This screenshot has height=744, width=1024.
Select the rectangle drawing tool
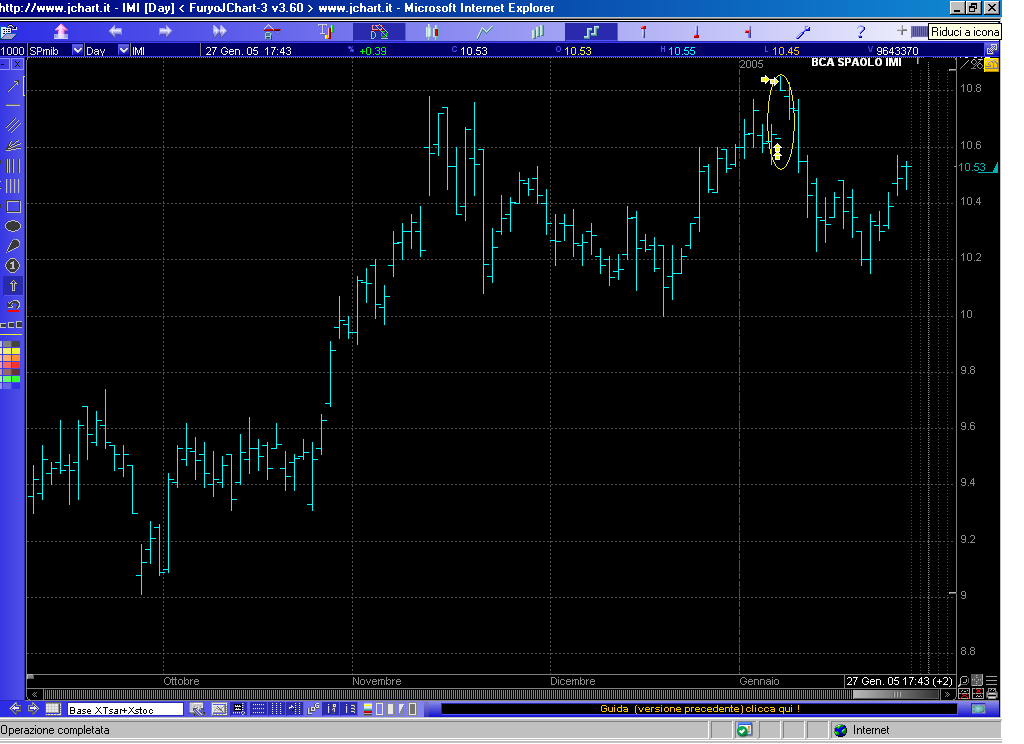click(13, 207)
